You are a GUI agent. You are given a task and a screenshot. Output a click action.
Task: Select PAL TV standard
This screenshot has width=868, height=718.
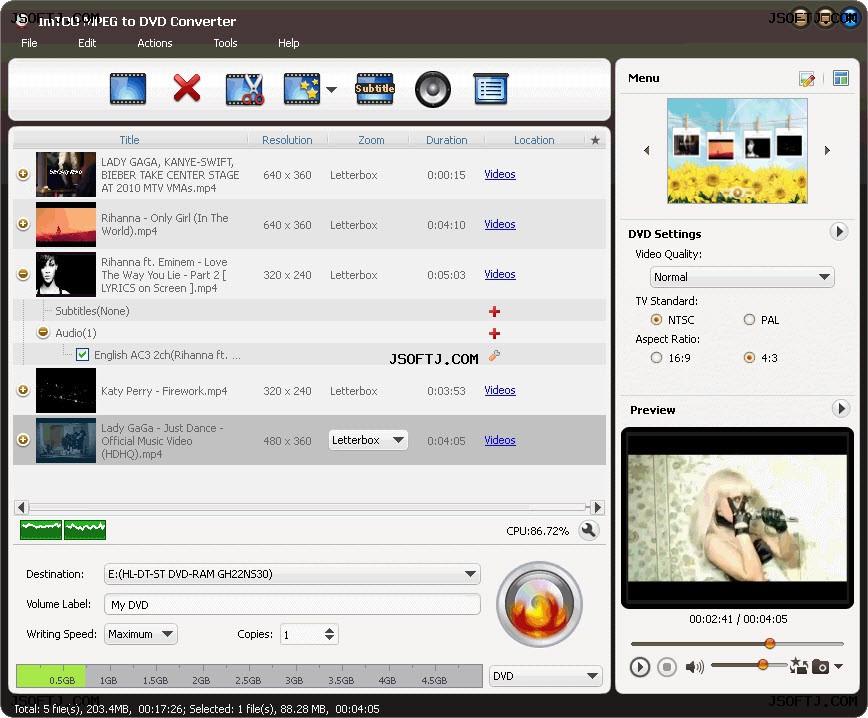pyautogui.click(x=750, y=320)
